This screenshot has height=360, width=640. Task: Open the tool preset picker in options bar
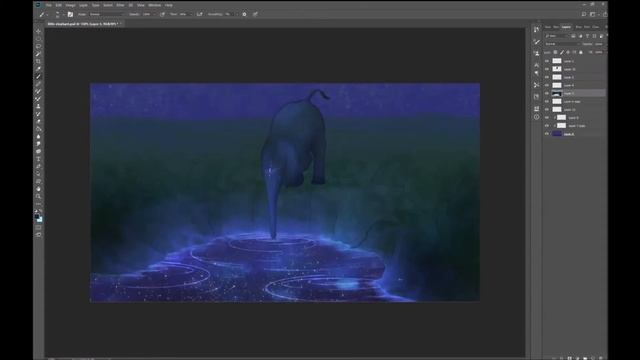click(x=43, y=14)
